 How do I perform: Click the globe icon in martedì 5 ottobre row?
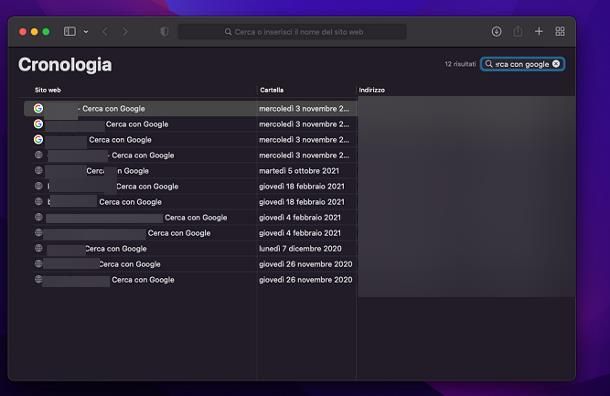coord(39,170)
